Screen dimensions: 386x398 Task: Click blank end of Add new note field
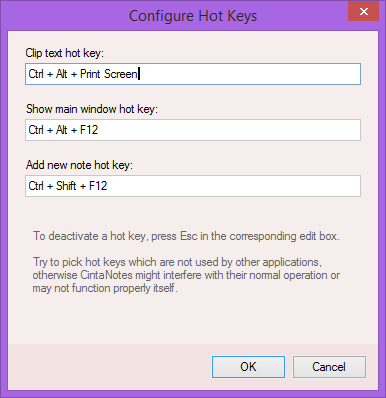pyautogui.click(x=233, y=186)
